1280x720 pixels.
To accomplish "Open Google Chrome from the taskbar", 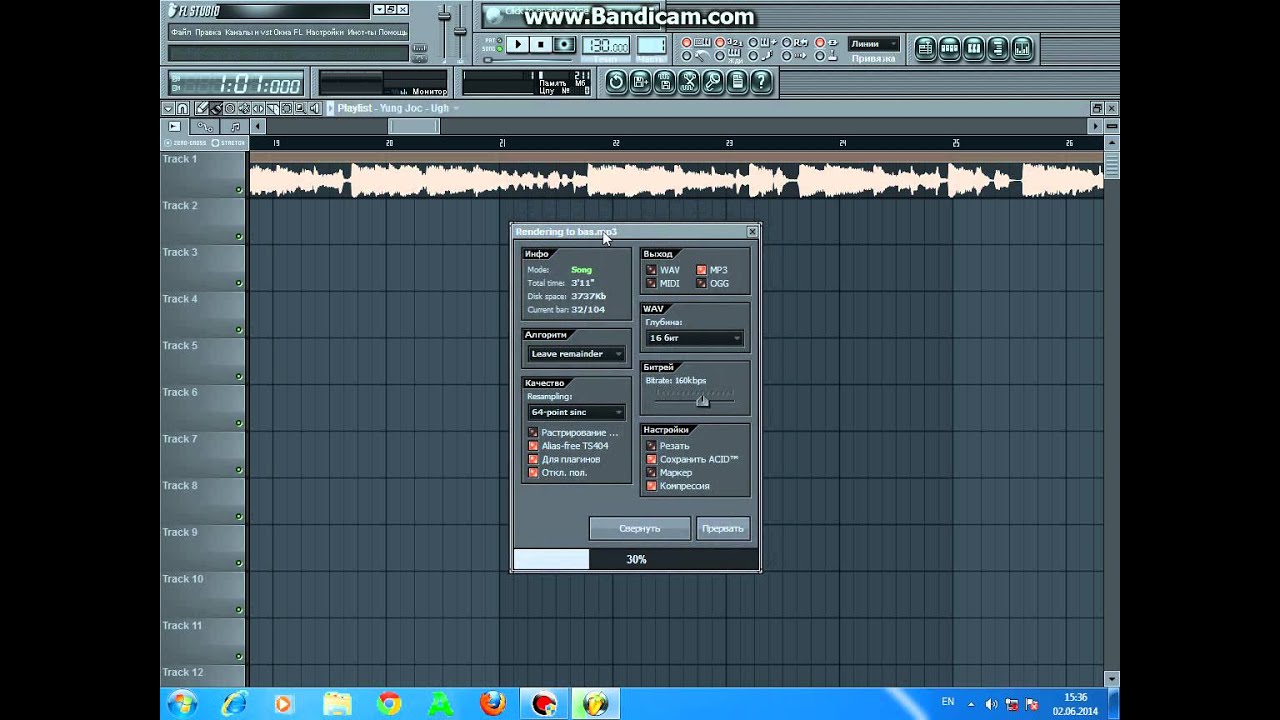I will [389, 703].
